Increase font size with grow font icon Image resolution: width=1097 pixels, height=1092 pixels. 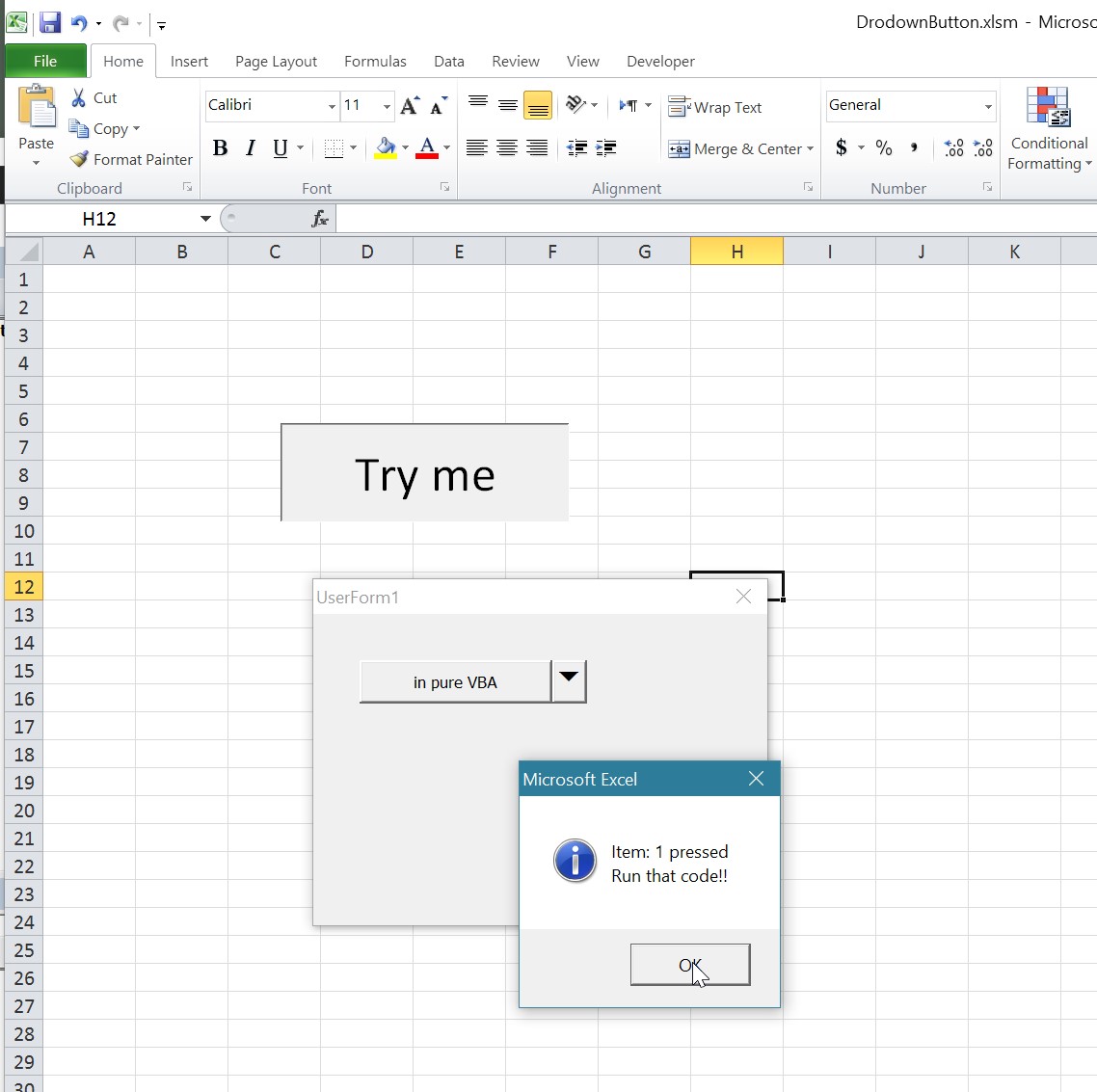410,106
